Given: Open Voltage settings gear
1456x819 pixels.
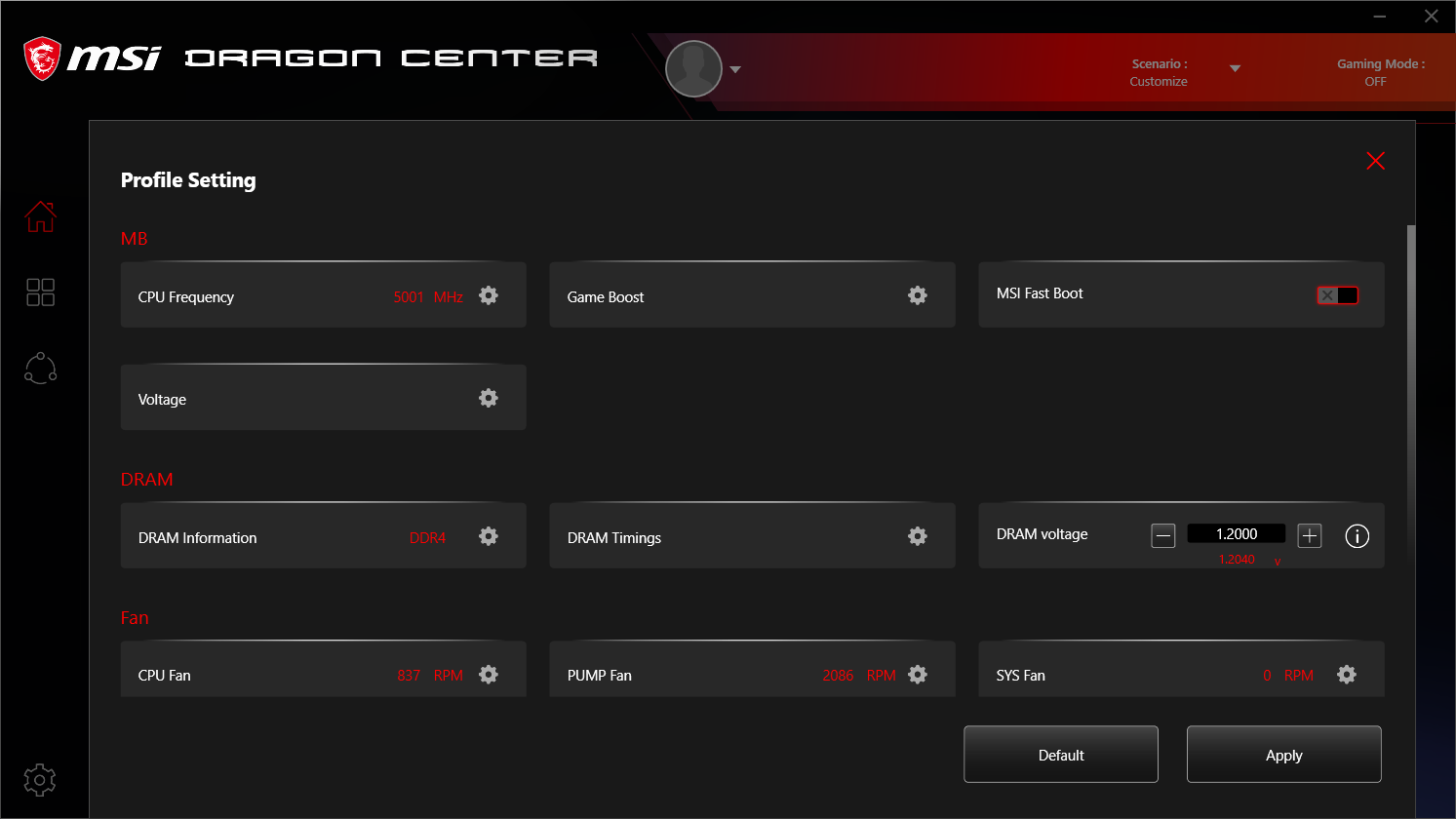Looking at the screenshot, I should pos(489,398).
